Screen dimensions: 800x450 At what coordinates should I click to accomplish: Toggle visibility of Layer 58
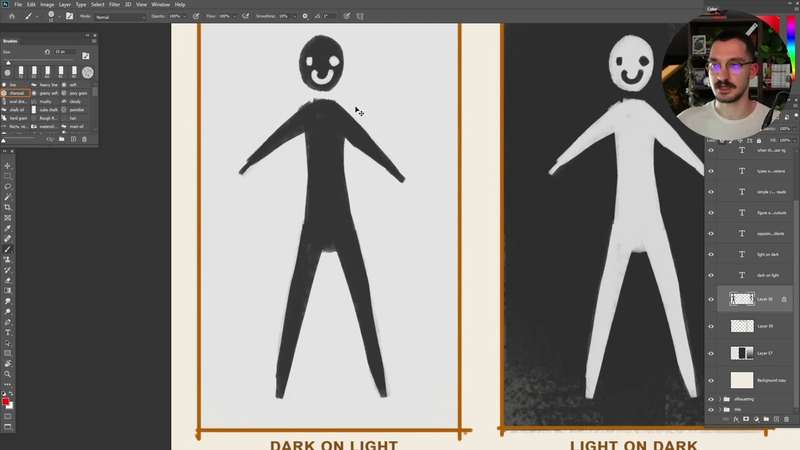(711, 299)
